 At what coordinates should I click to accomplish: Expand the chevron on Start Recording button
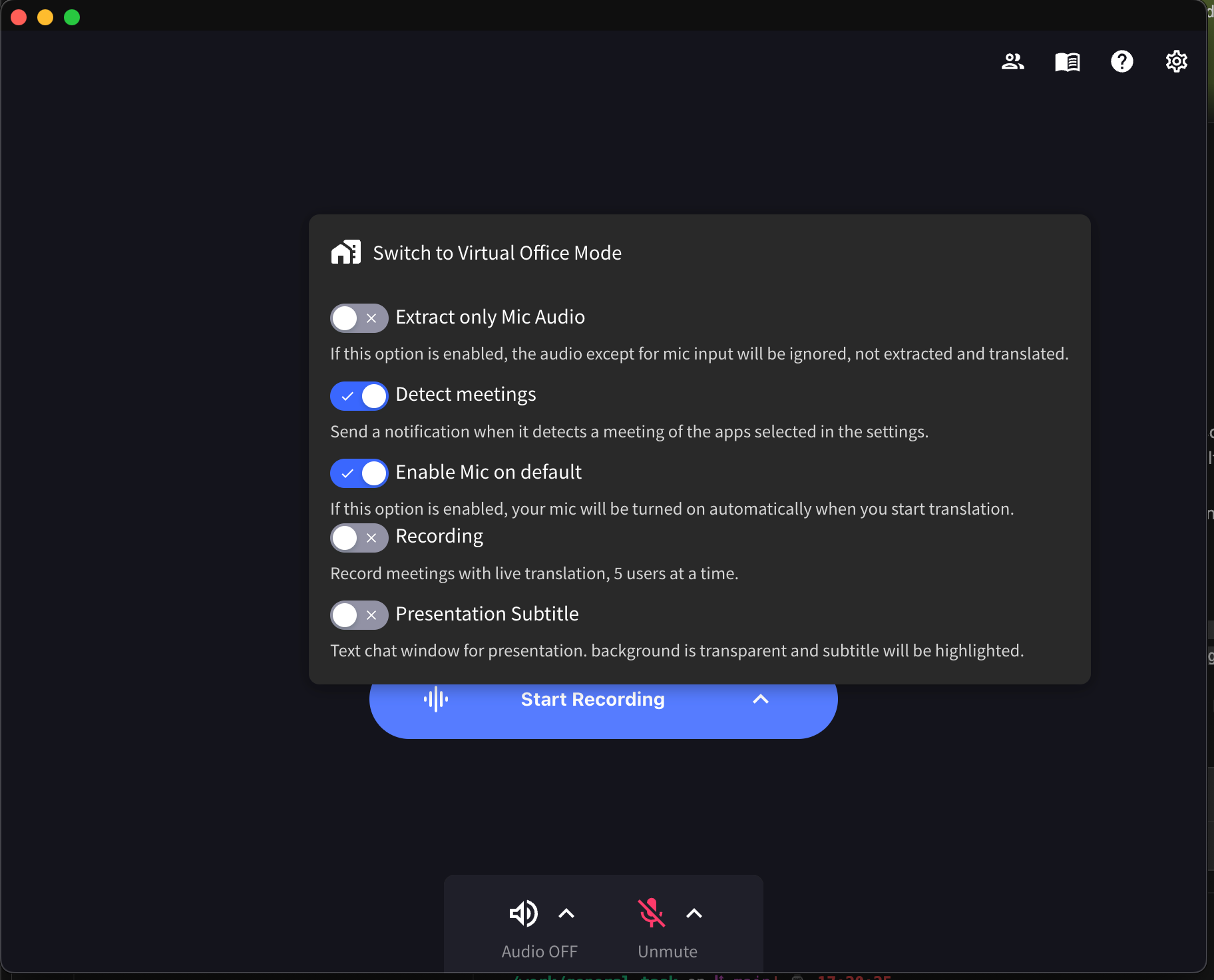760,700
